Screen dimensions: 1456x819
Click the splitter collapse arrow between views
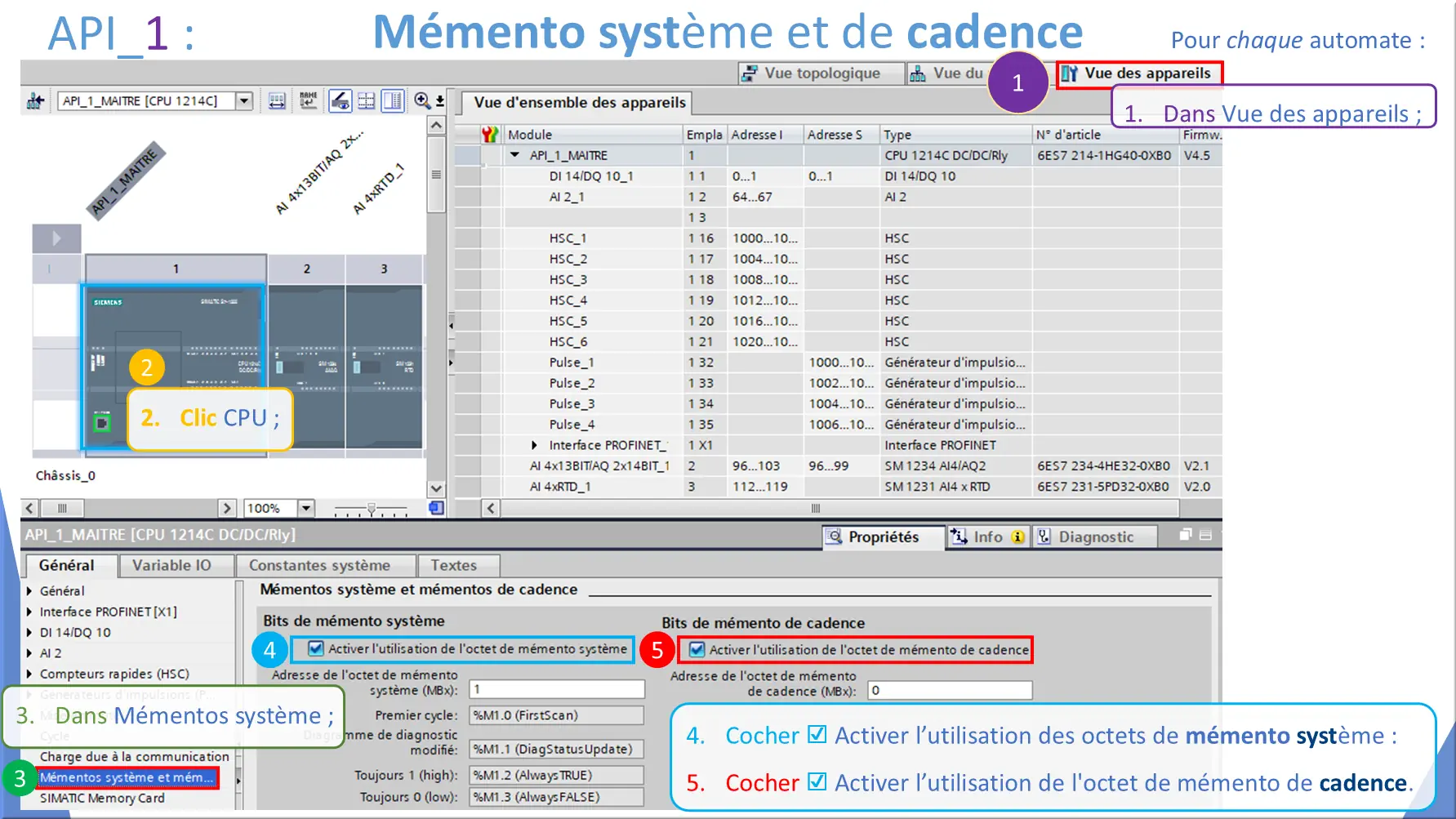451,325
